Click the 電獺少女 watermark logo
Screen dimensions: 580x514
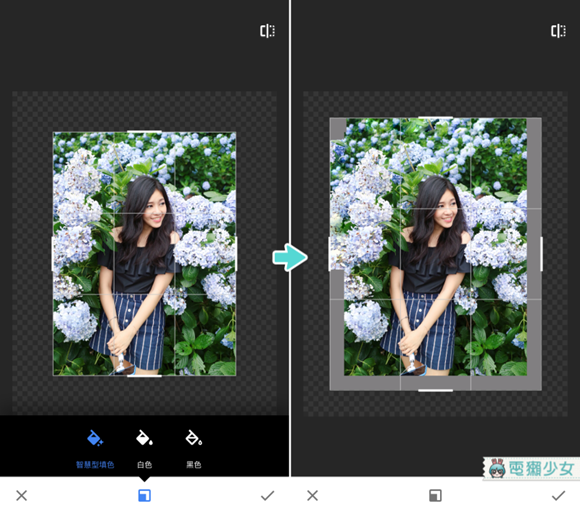(x=531, y=469)
